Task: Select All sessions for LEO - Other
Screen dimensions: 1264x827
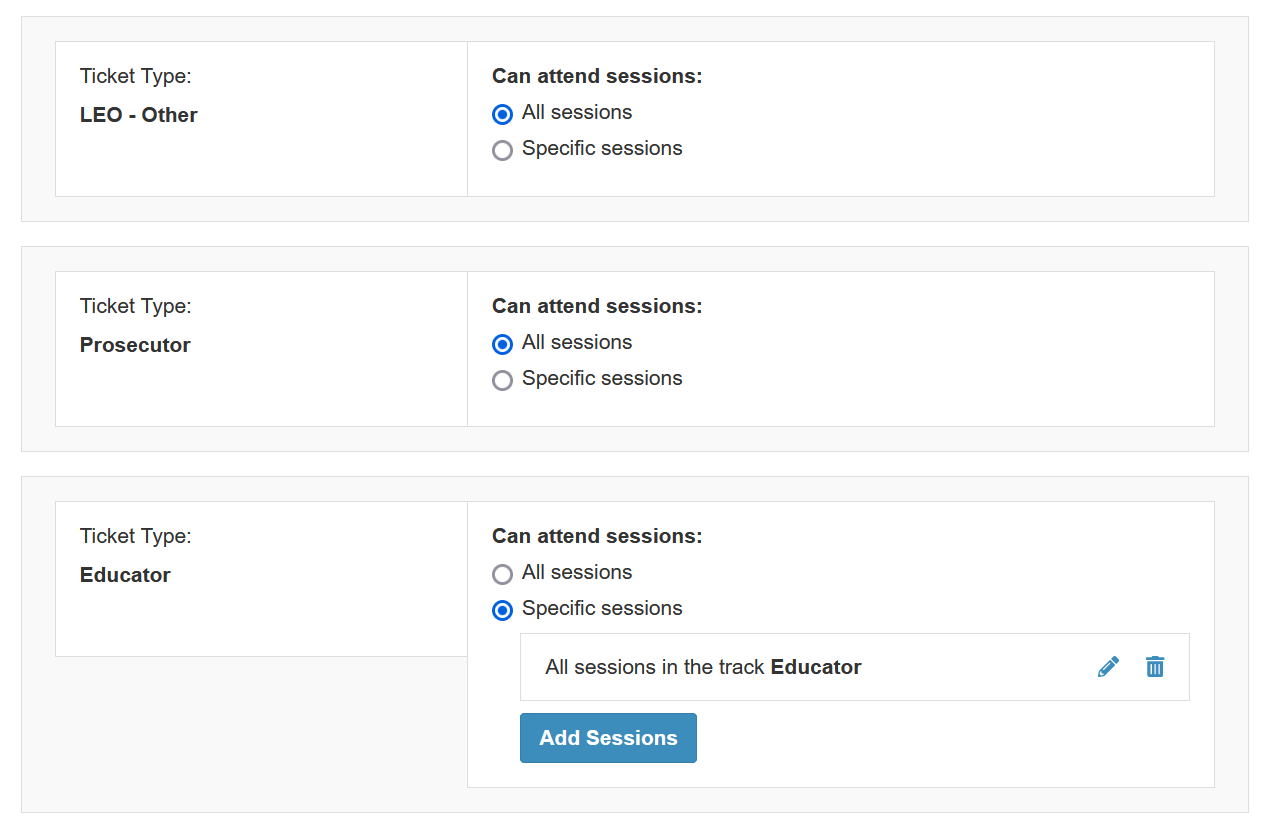Action: click(503, 114)
